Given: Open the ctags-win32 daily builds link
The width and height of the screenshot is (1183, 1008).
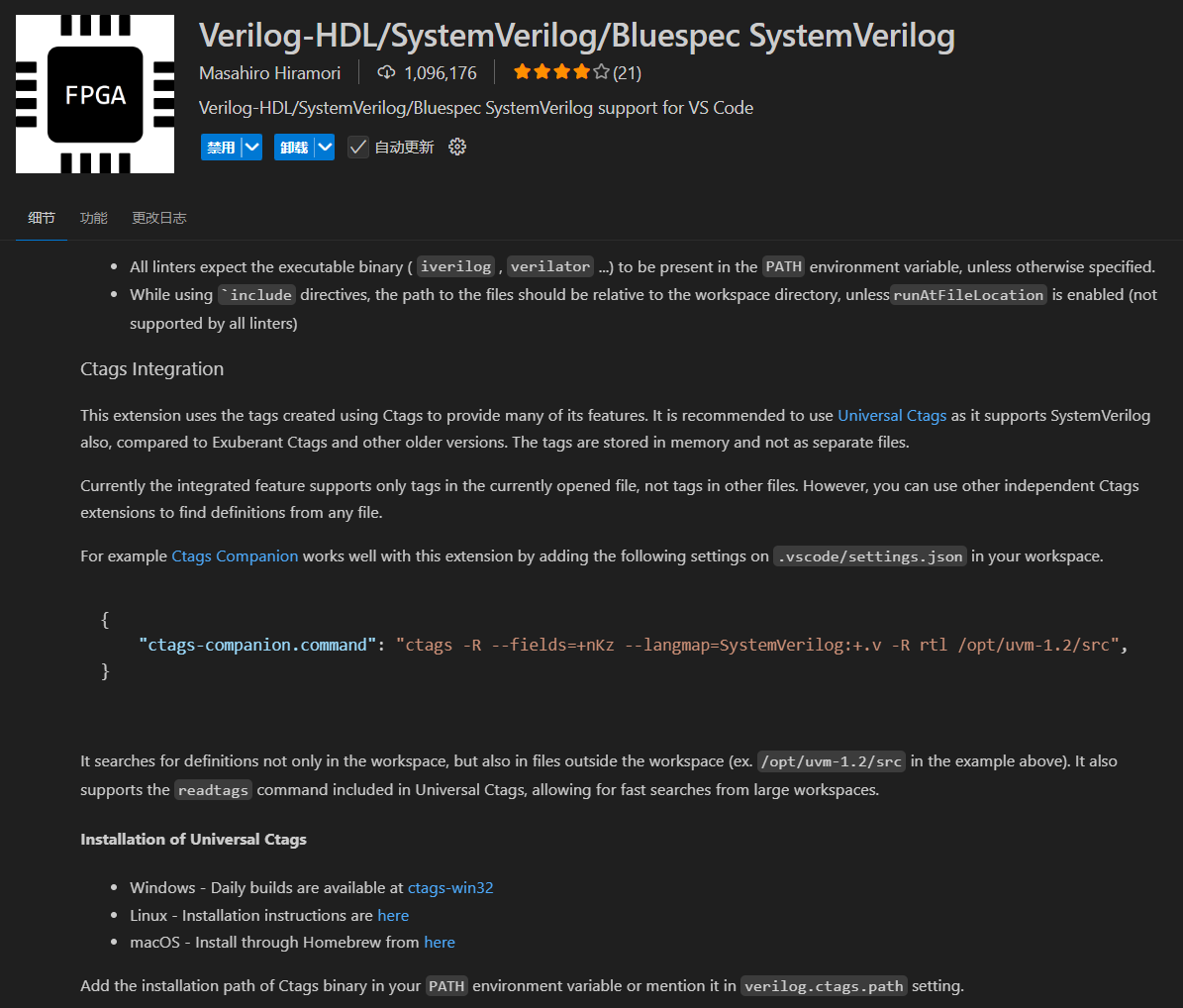Looking at the screenshot, I should [x=450, y=888].
